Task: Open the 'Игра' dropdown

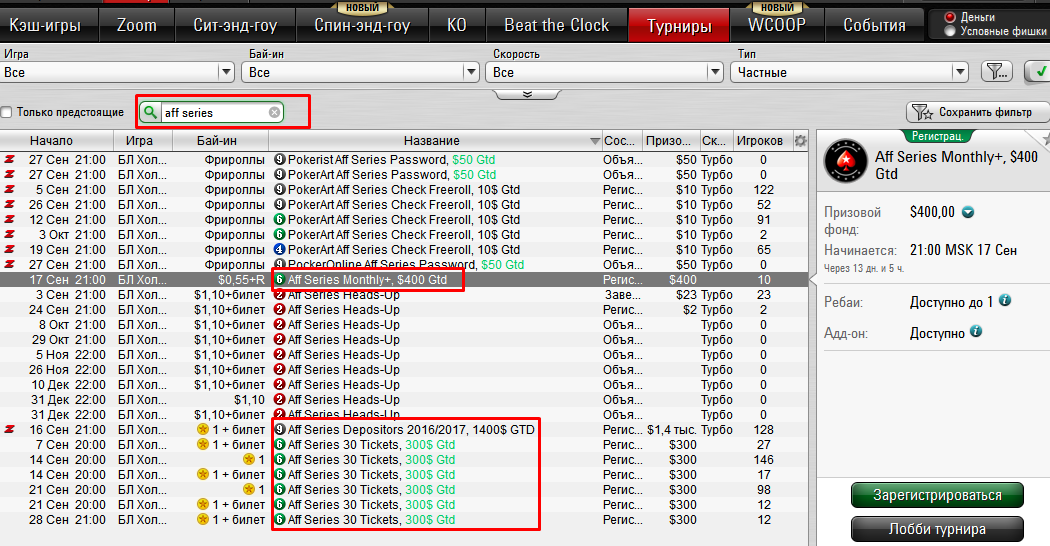Action: click(117, 72)
